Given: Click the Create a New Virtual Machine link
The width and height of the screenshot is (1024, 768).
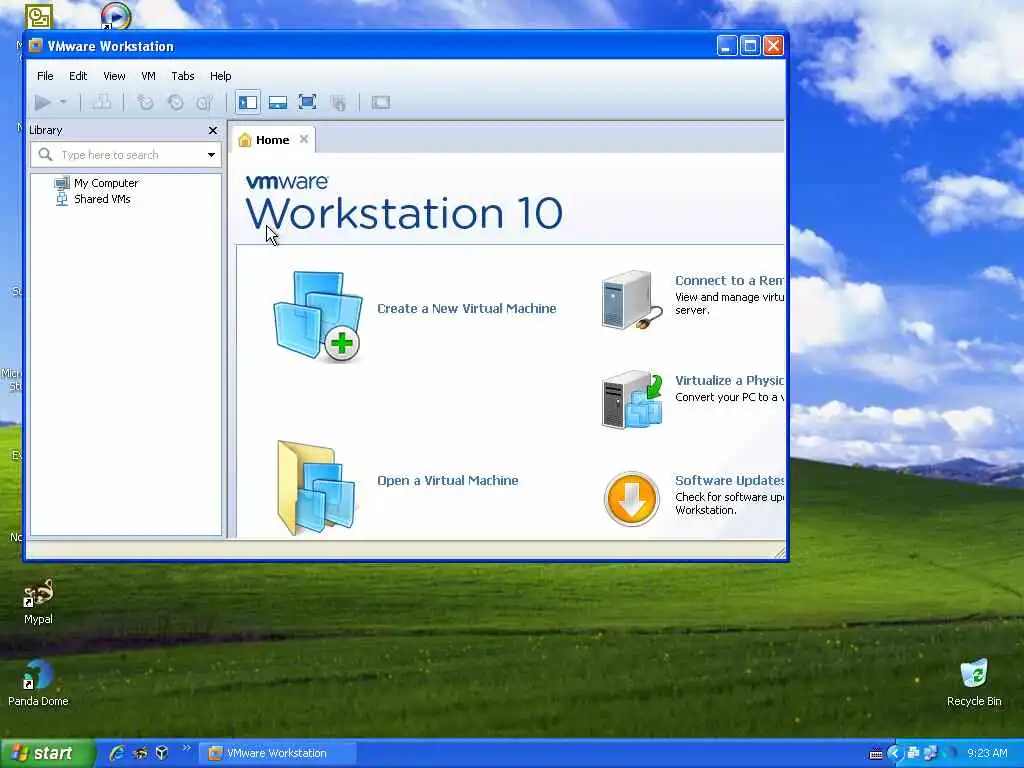Looking at the screenshot, I should (467, 308).
